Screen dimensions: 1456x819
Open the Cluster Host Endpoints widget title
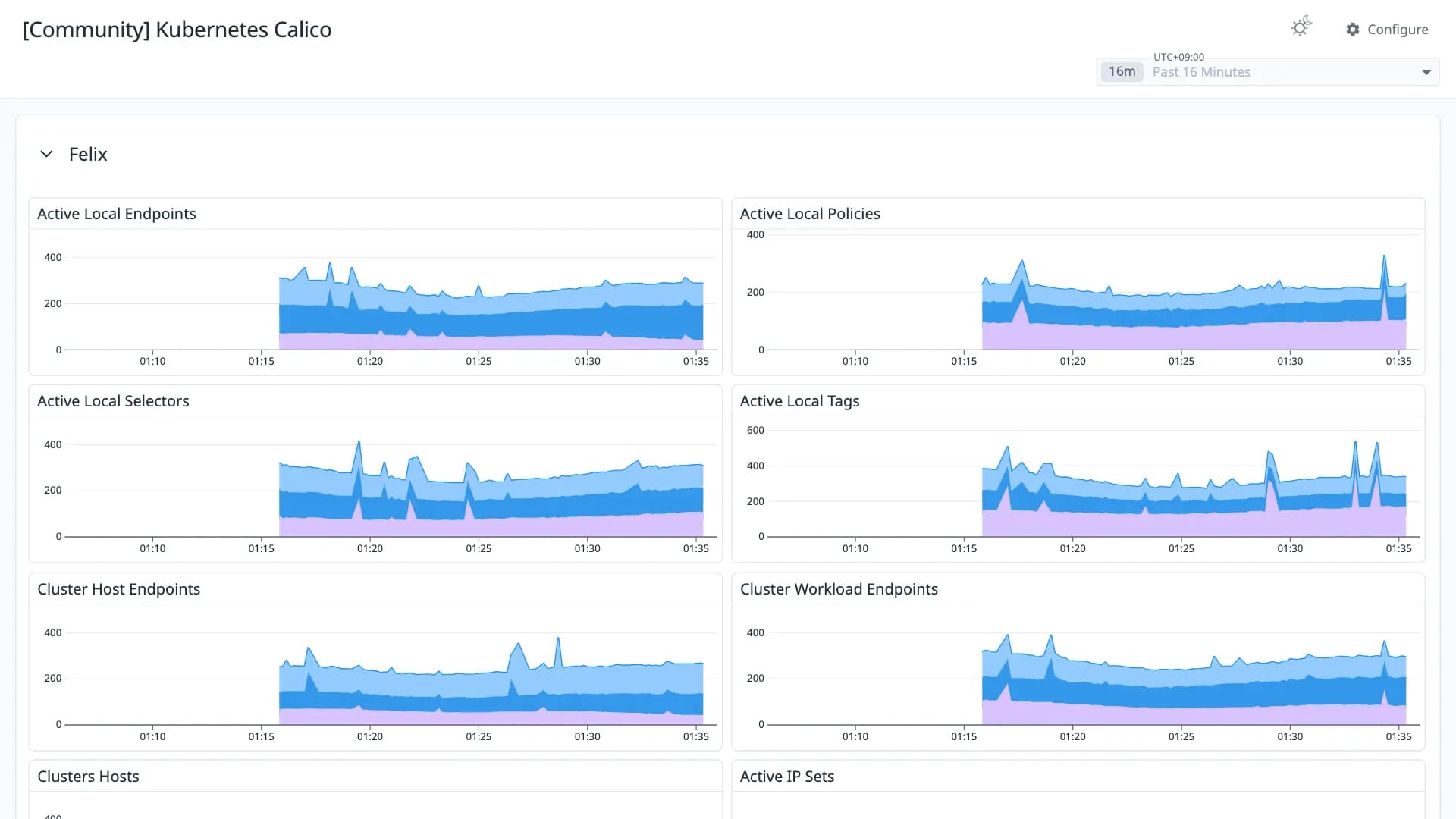point(118,589)
